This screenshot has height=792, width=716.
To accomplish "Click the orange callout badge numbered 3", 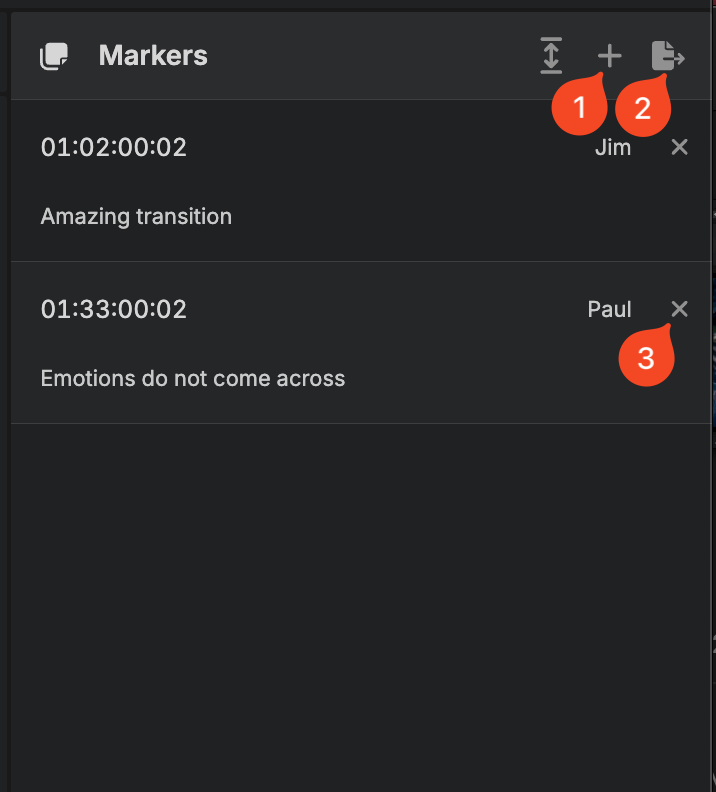I will coord(646,358).
